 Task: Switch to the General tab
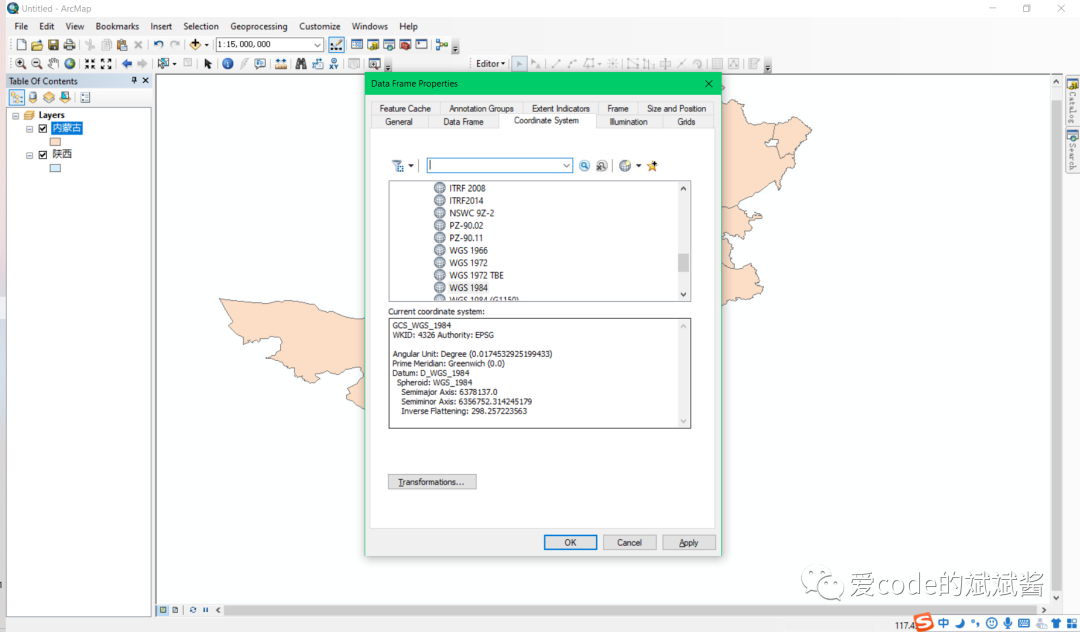coord(399,122)
